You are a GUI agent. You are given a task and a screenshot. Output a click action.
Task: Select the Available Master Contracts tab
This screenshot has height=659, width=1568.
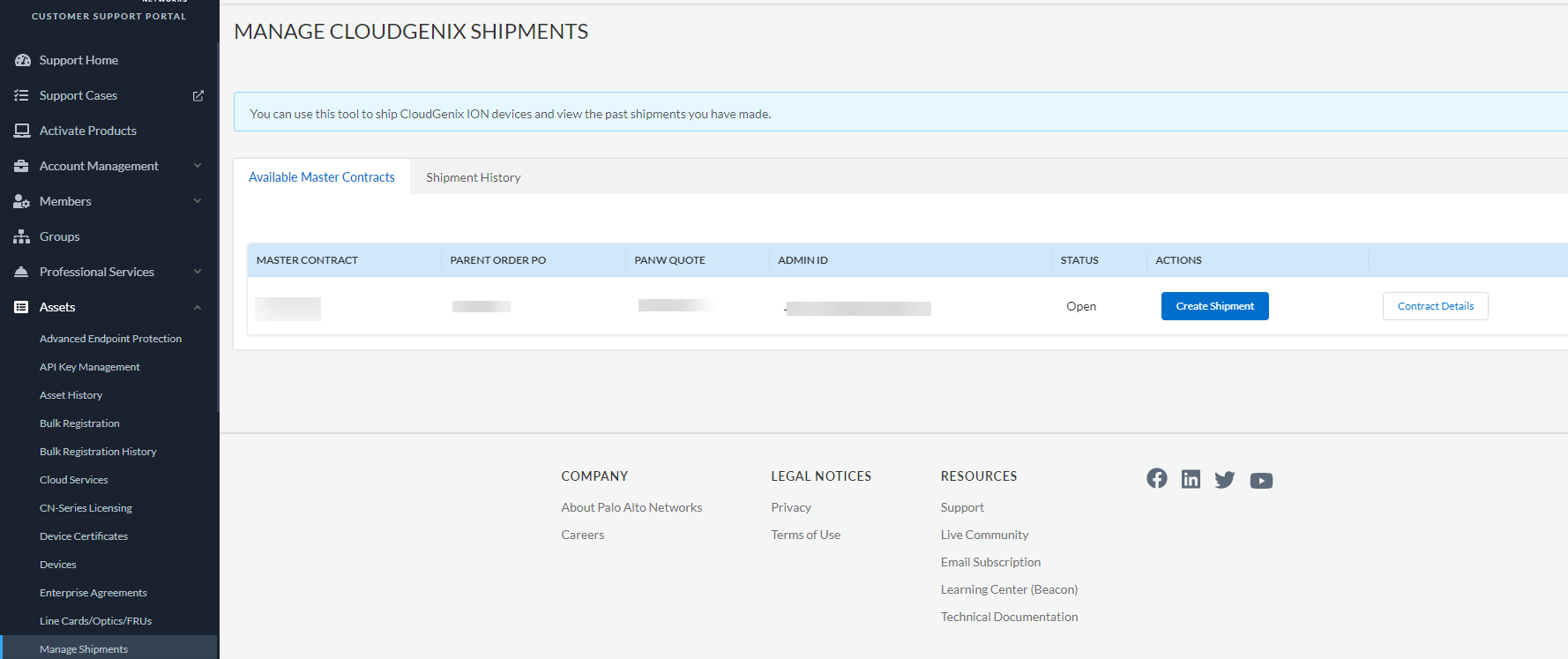(322, 177)
